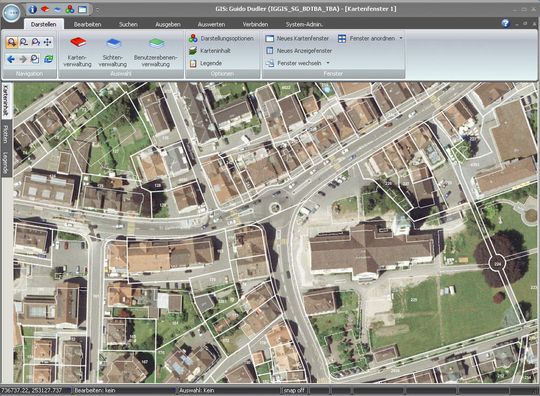
Task: Click the roundabout in the aerial map
Action: [x=275, y=207]
